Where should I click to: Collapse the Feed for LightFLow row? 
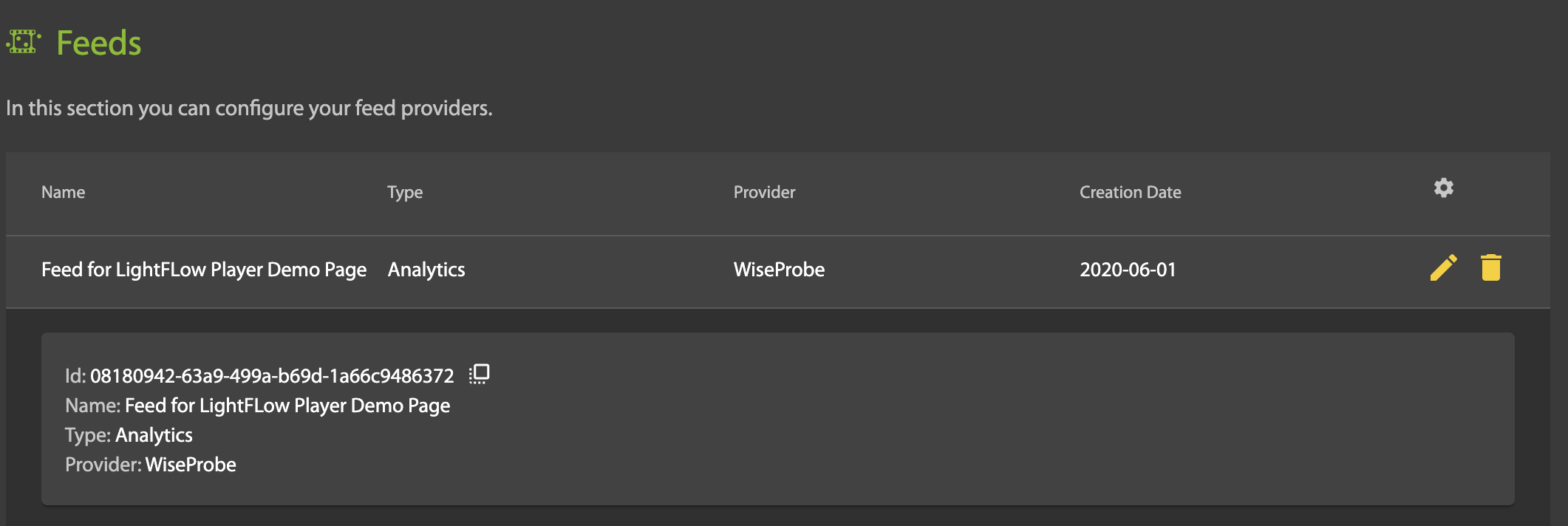(204, 270)
